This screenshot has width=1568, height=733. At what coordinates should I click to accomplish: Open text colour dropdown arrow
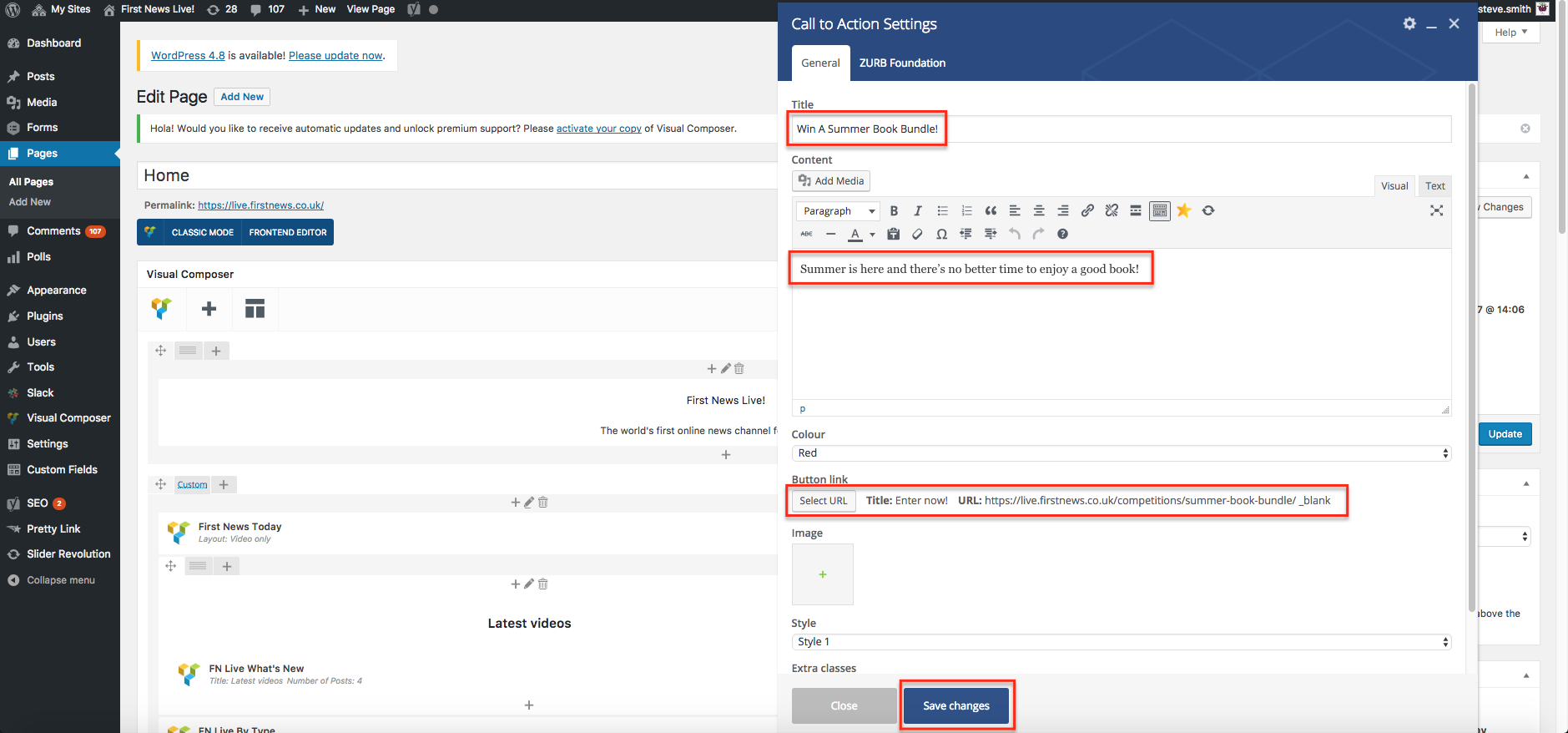coord(872,235)
